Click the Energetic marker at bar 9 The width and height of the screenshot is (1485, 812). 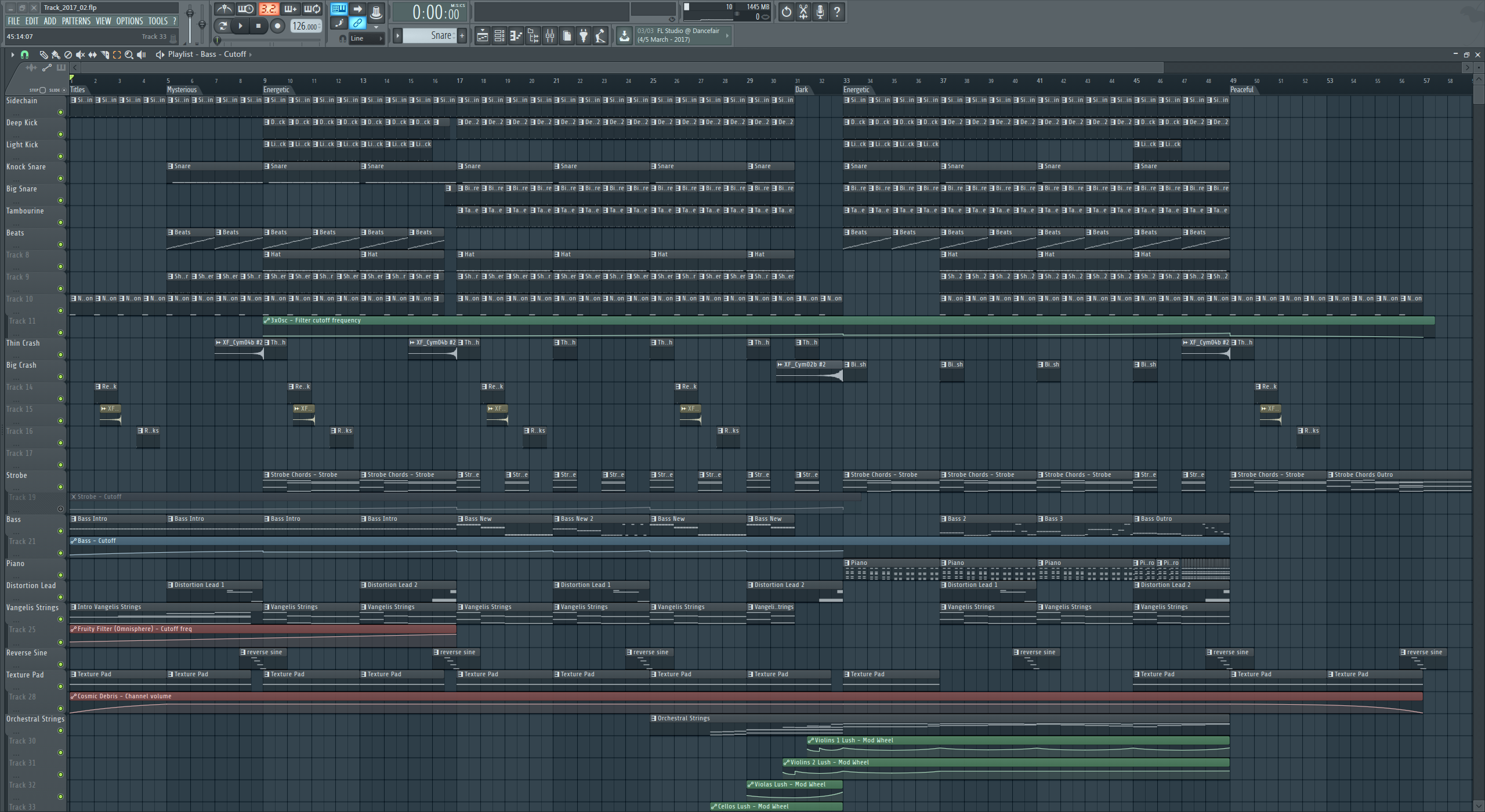pos(276,90)
